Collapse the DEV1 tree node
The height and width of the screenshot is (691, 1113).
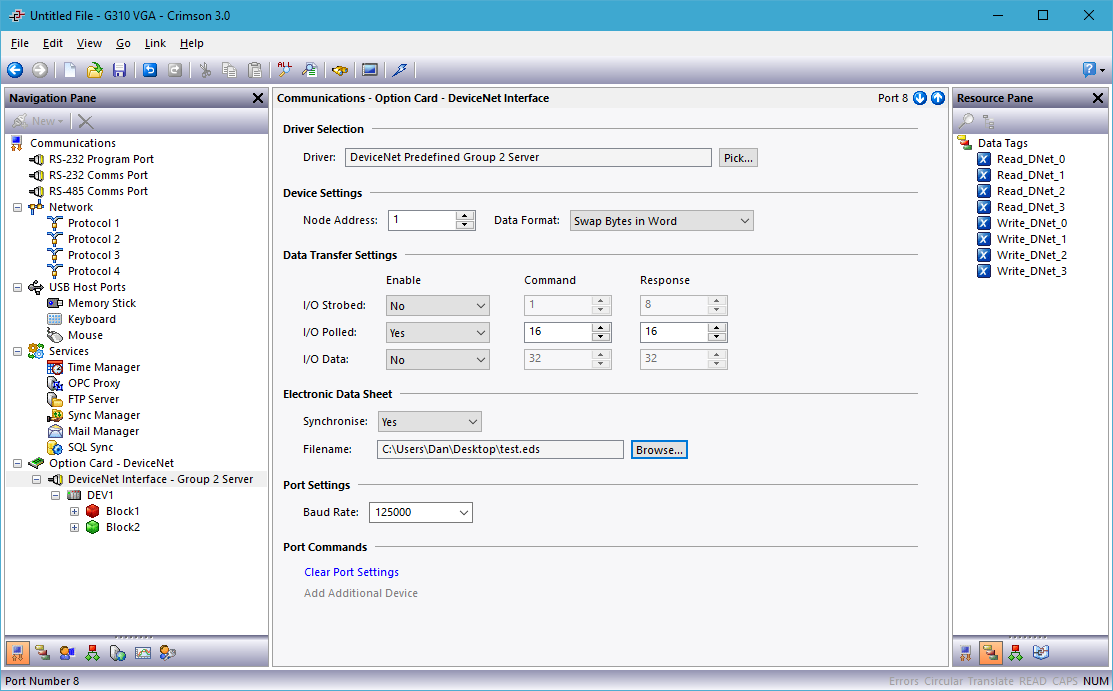tap(55, 495)
